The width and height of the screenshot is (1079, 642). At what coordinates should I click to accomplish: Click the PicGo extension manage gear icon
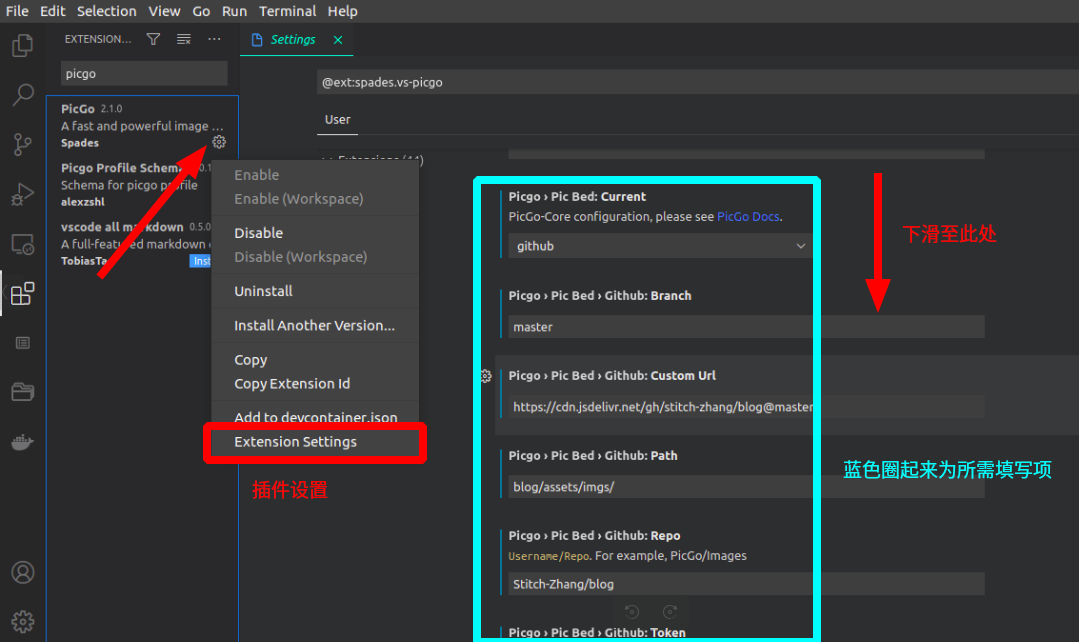(219, 142)
